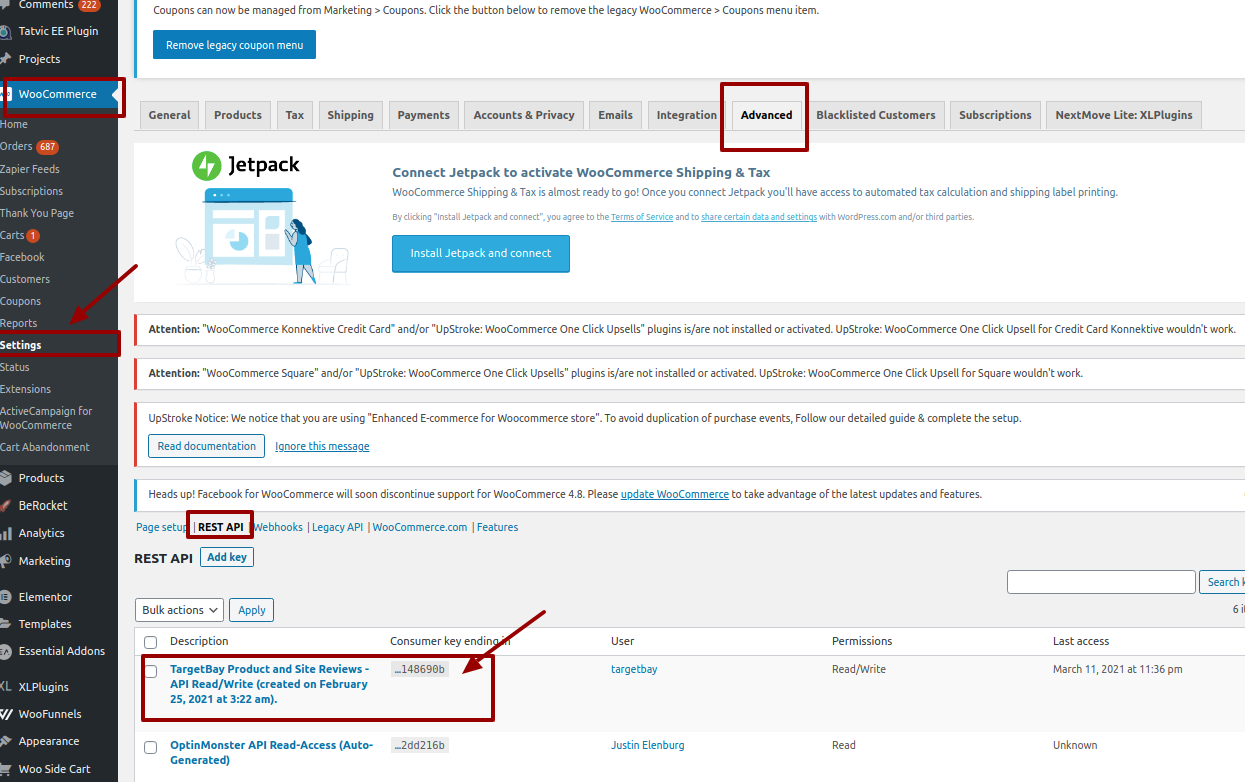This screenshot has height=782, width=1245.
Task: Open the Features sub-section link
Action: pyautogui.click(x=497, y=527)
